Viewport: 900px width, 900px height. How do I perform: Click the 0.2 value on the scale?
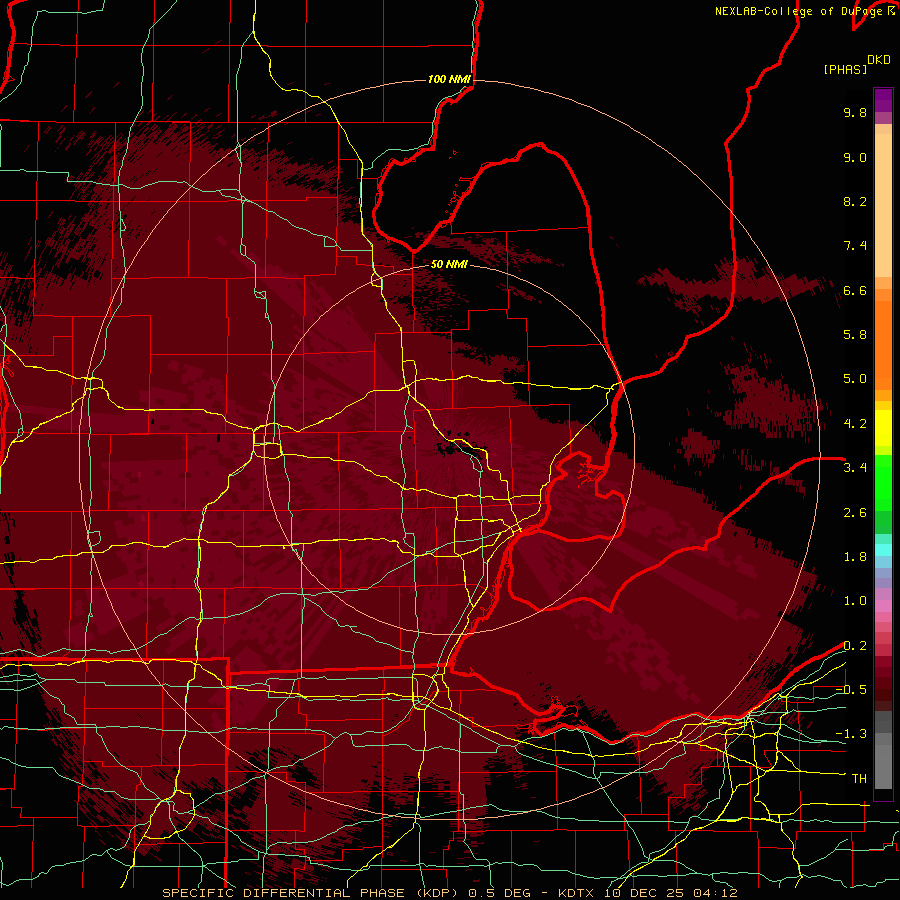point(855,646)
